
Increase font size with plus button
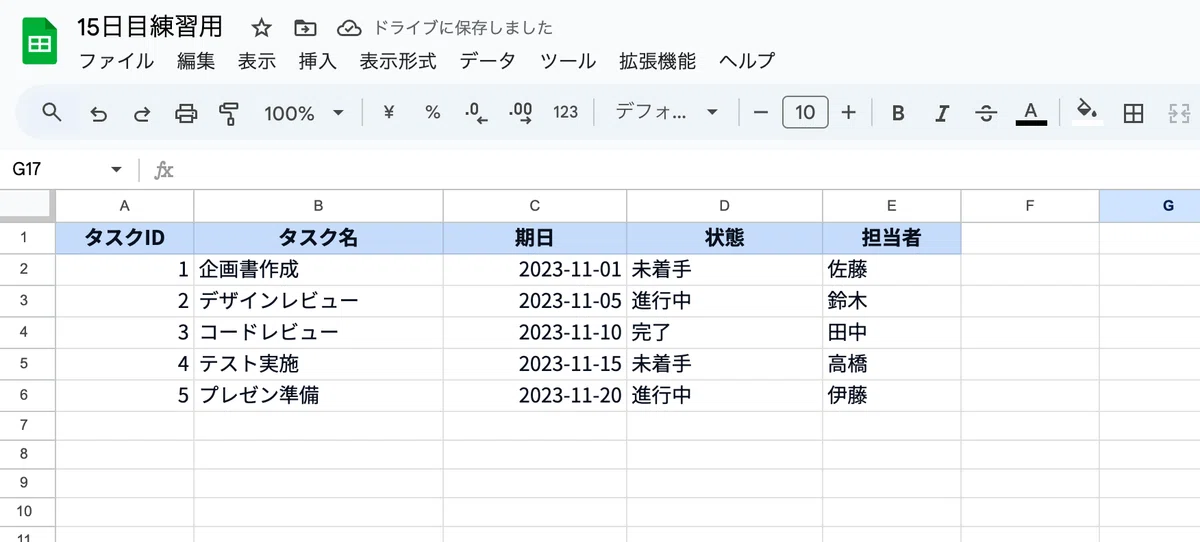pos(849,113)
